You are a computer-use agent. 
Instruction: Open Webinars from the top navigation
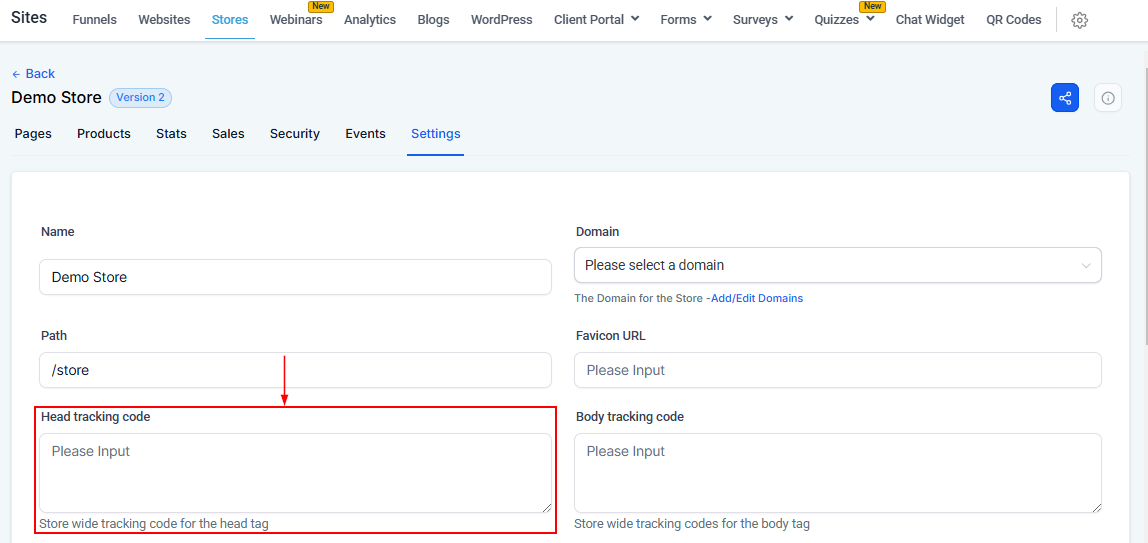coord(296,20)
